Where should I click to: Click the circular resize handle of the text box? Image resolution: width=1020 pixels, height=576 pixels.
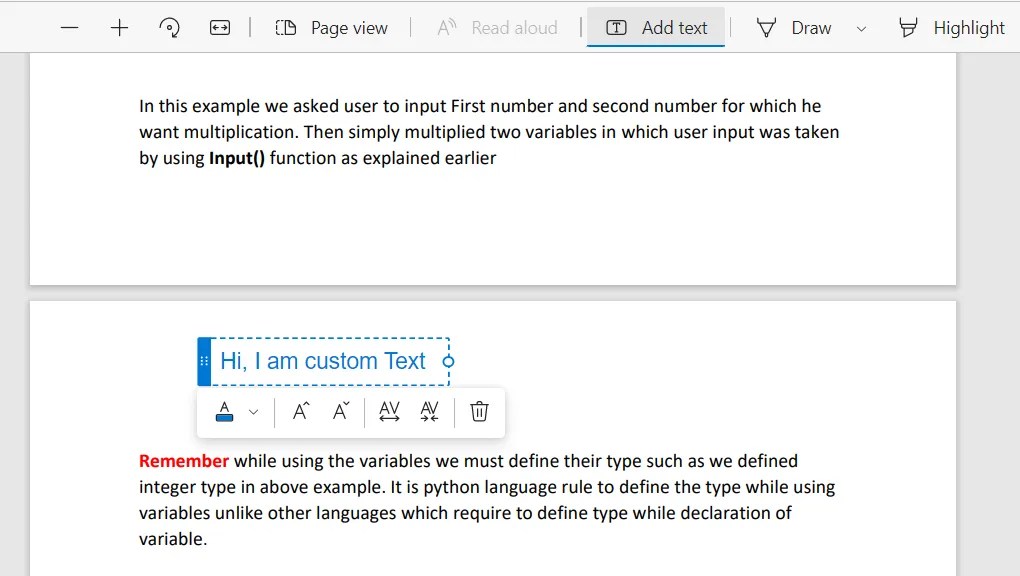click(447, 361)
